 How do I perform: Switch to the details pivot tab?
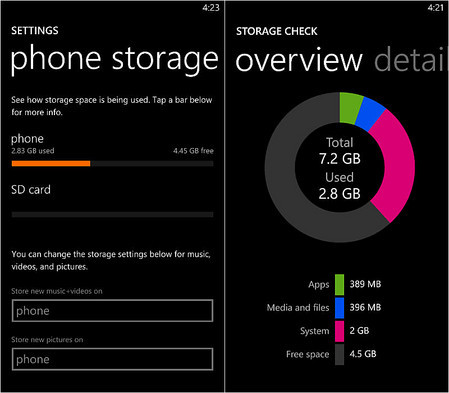pyautogui.click(x=411, y=60)
